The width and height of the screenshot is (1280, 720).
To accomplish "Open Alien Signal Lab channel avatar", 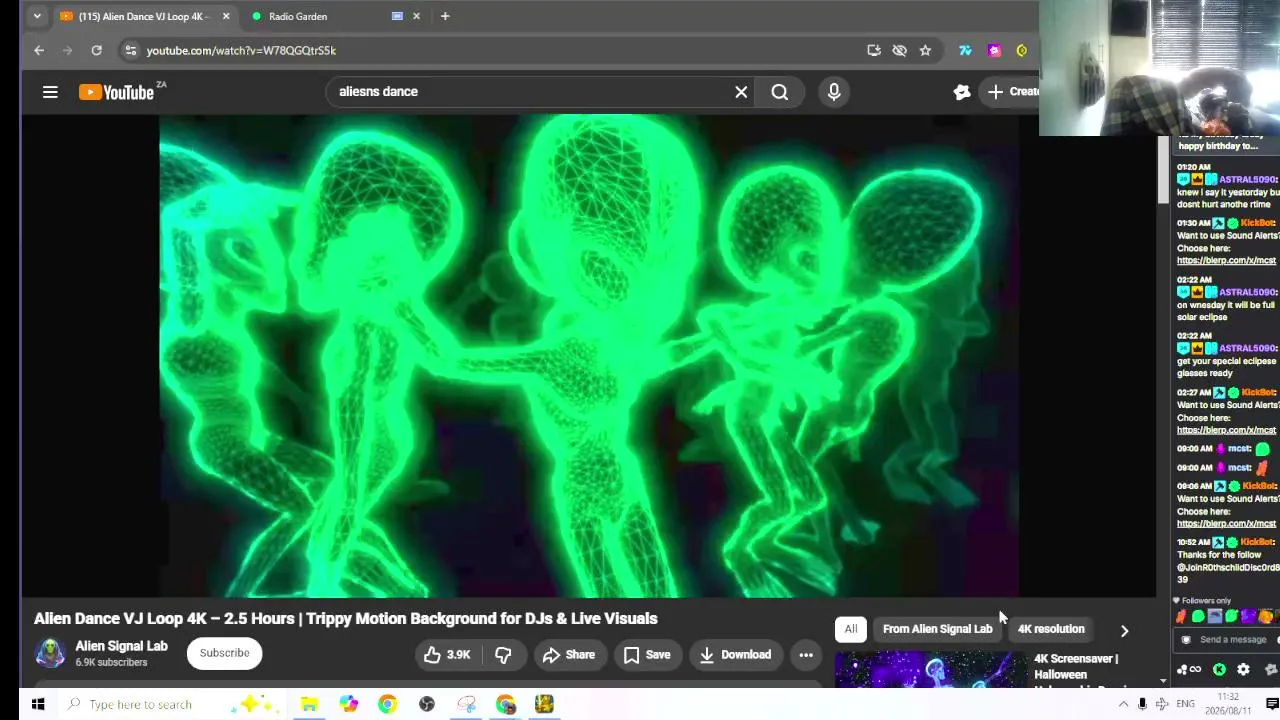I will [50, 653].
